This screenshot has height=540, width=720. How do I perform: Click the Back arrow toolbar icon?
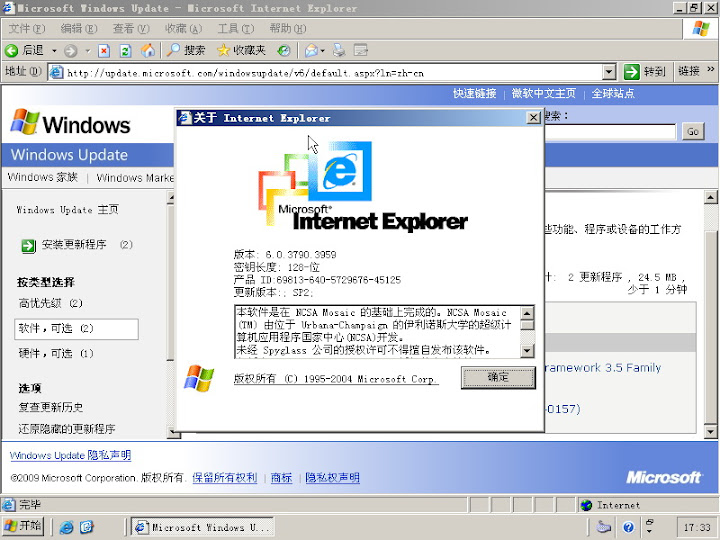coord(11,51)
